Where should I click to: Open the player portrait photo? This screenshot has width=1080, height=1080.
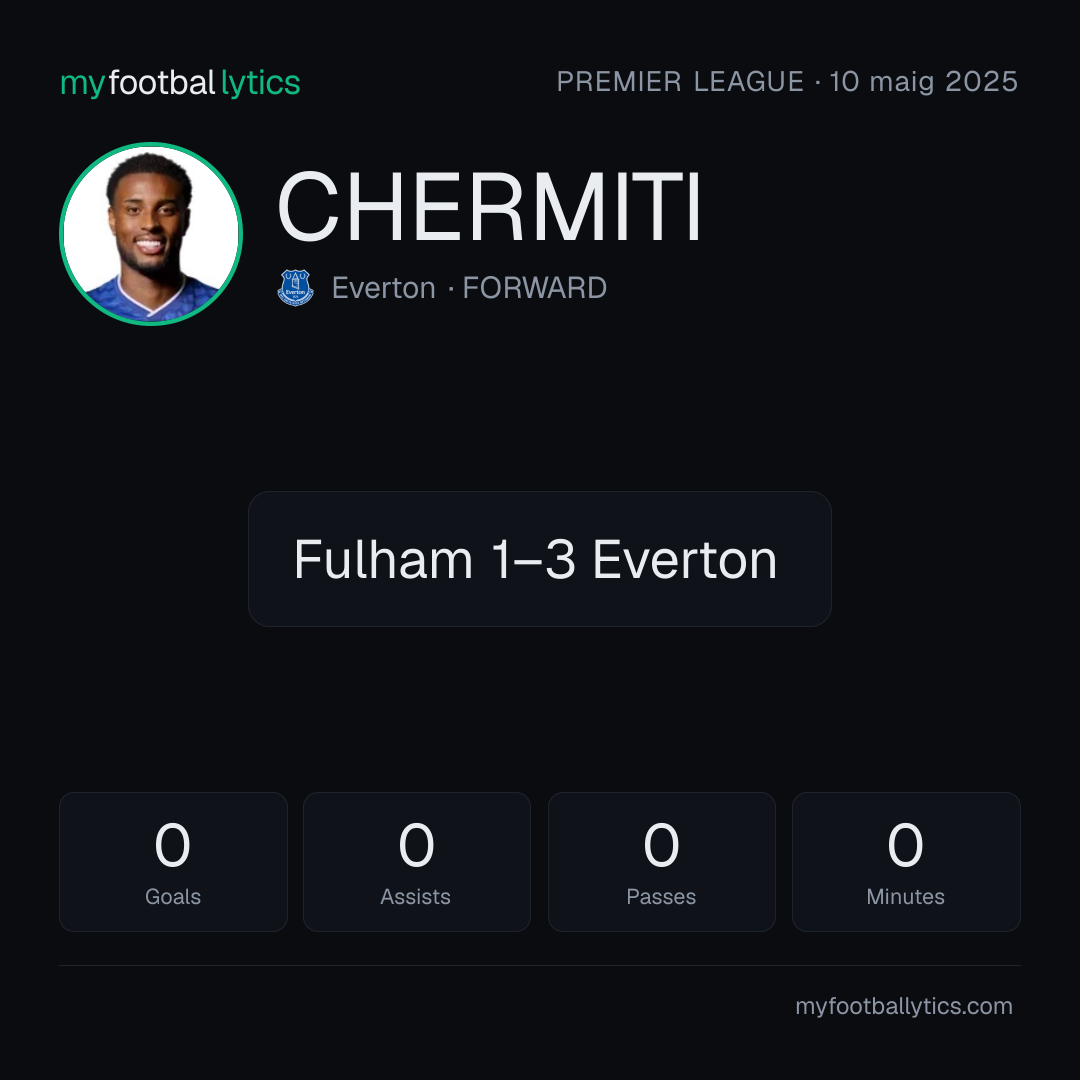click(x=151, y=233)
